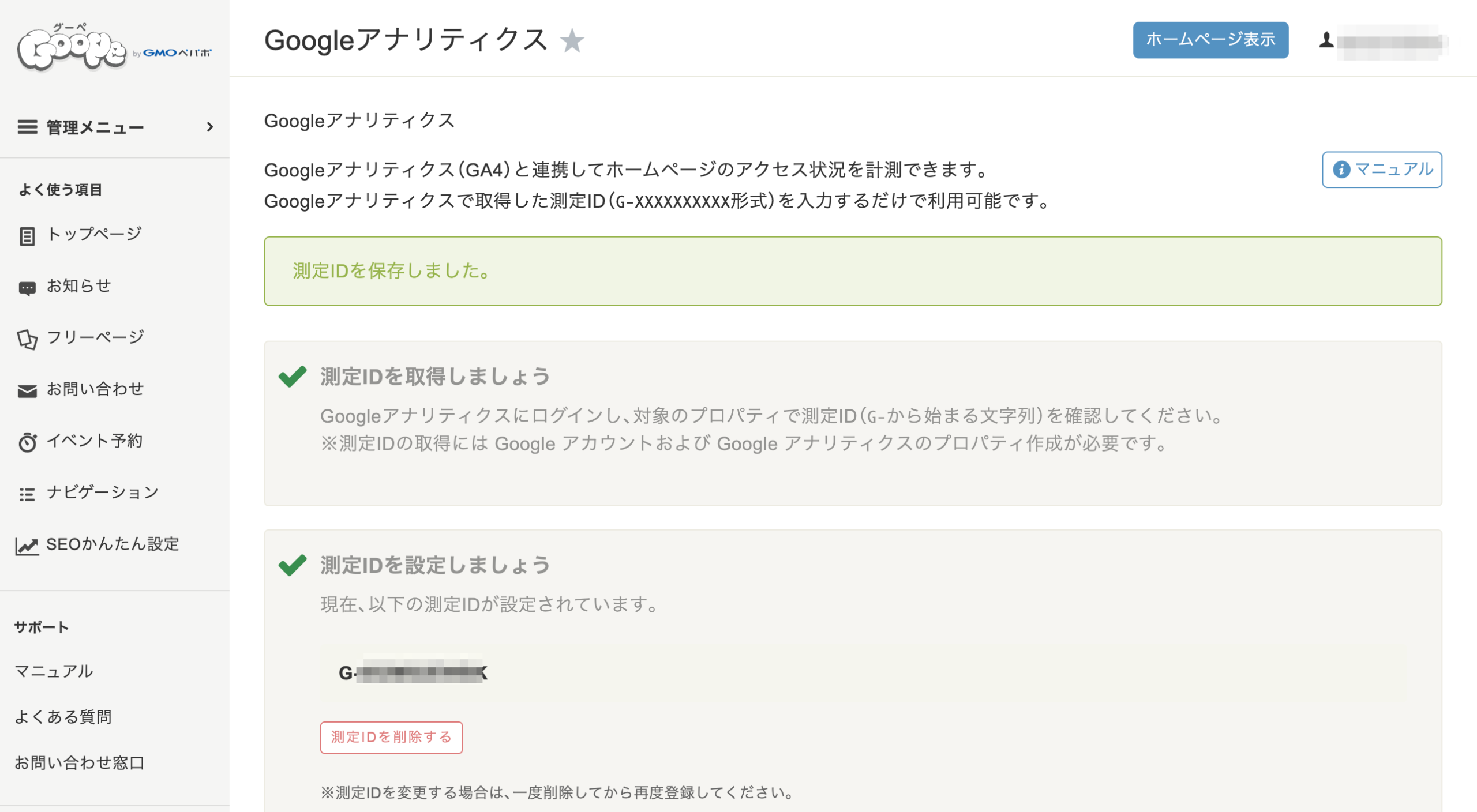This screenshot has width=1477, height=812.
Task: Click the pages icon beside フリーページ
Action: pyautogui.click(x=27, y=339)
